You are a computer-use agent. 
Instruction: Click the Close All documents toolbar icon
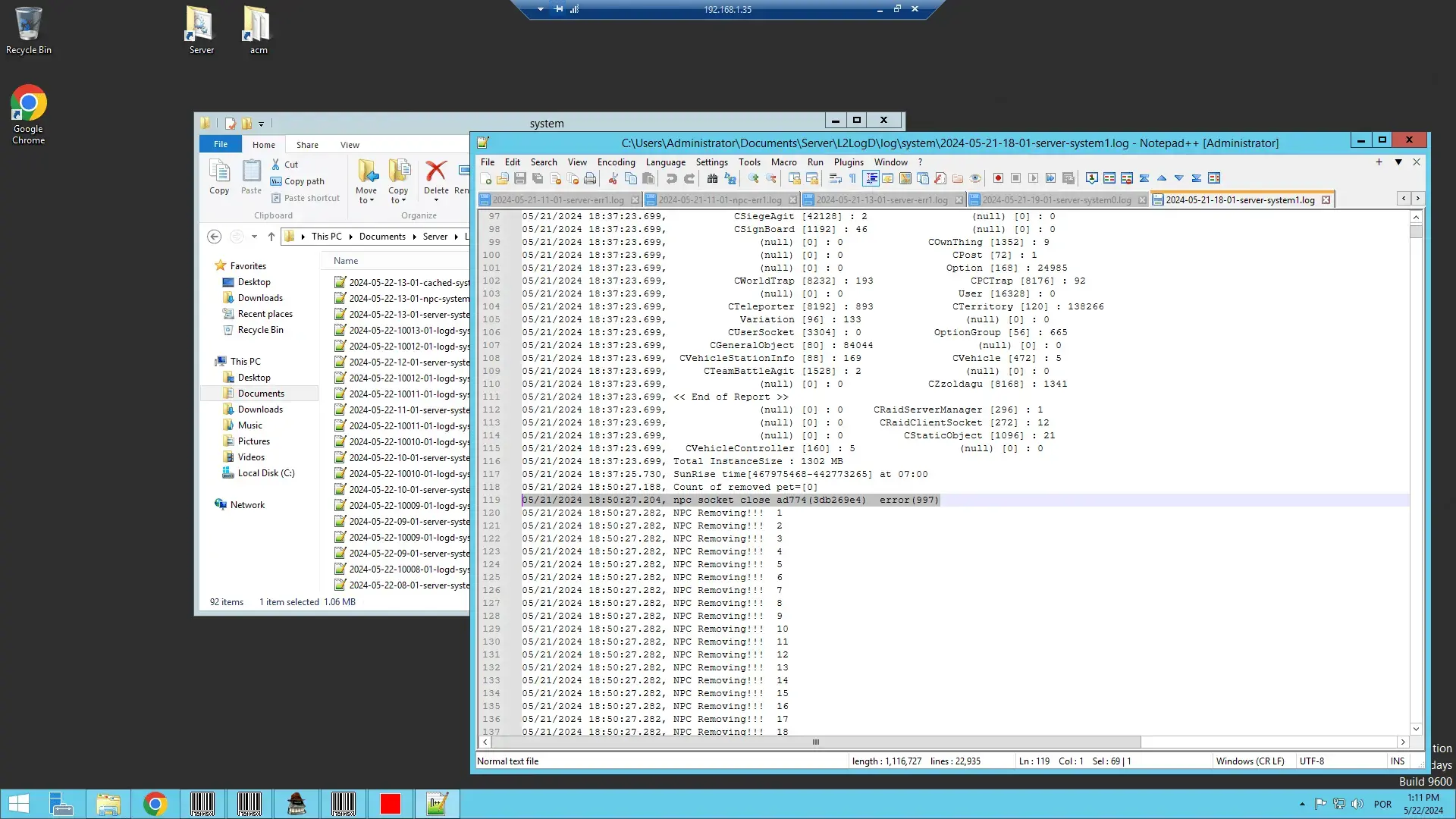[x=573, y=178]
